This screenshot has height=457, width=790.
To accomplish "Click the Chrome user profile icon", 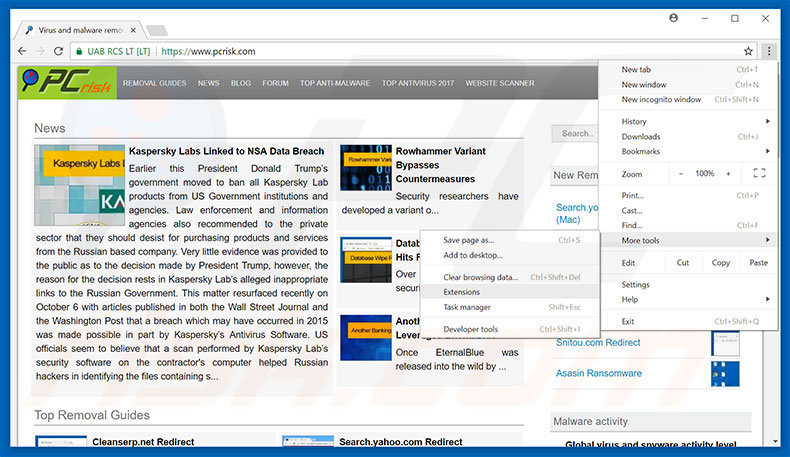I will tap(673, 18).
